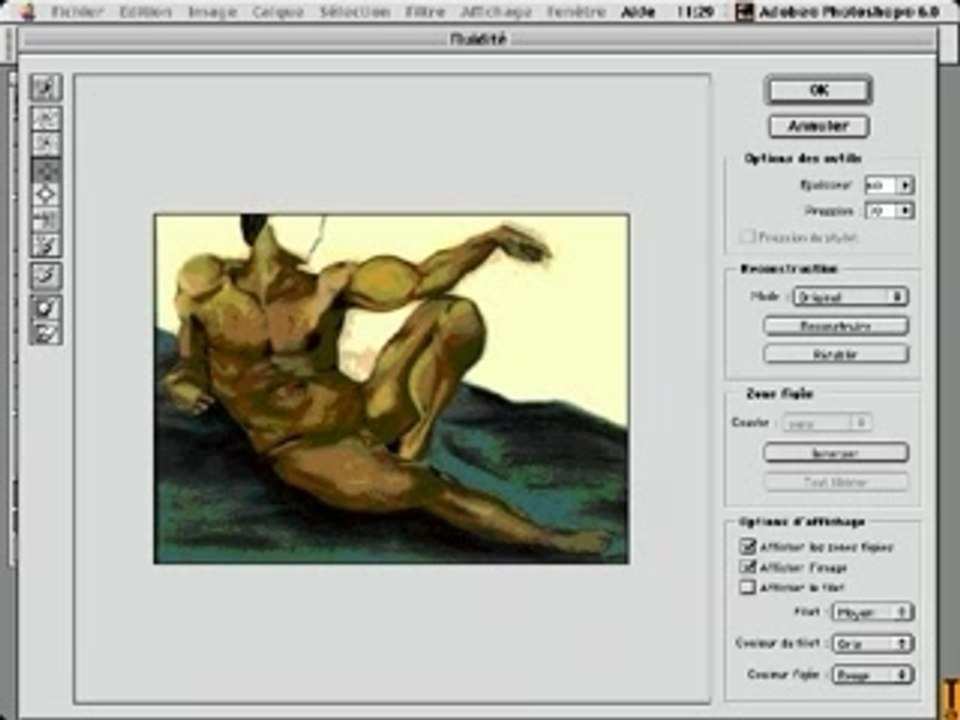The height and width of the screenshot is (720, 960).
Task: Open the Calque menu
Action: point(278,12)
